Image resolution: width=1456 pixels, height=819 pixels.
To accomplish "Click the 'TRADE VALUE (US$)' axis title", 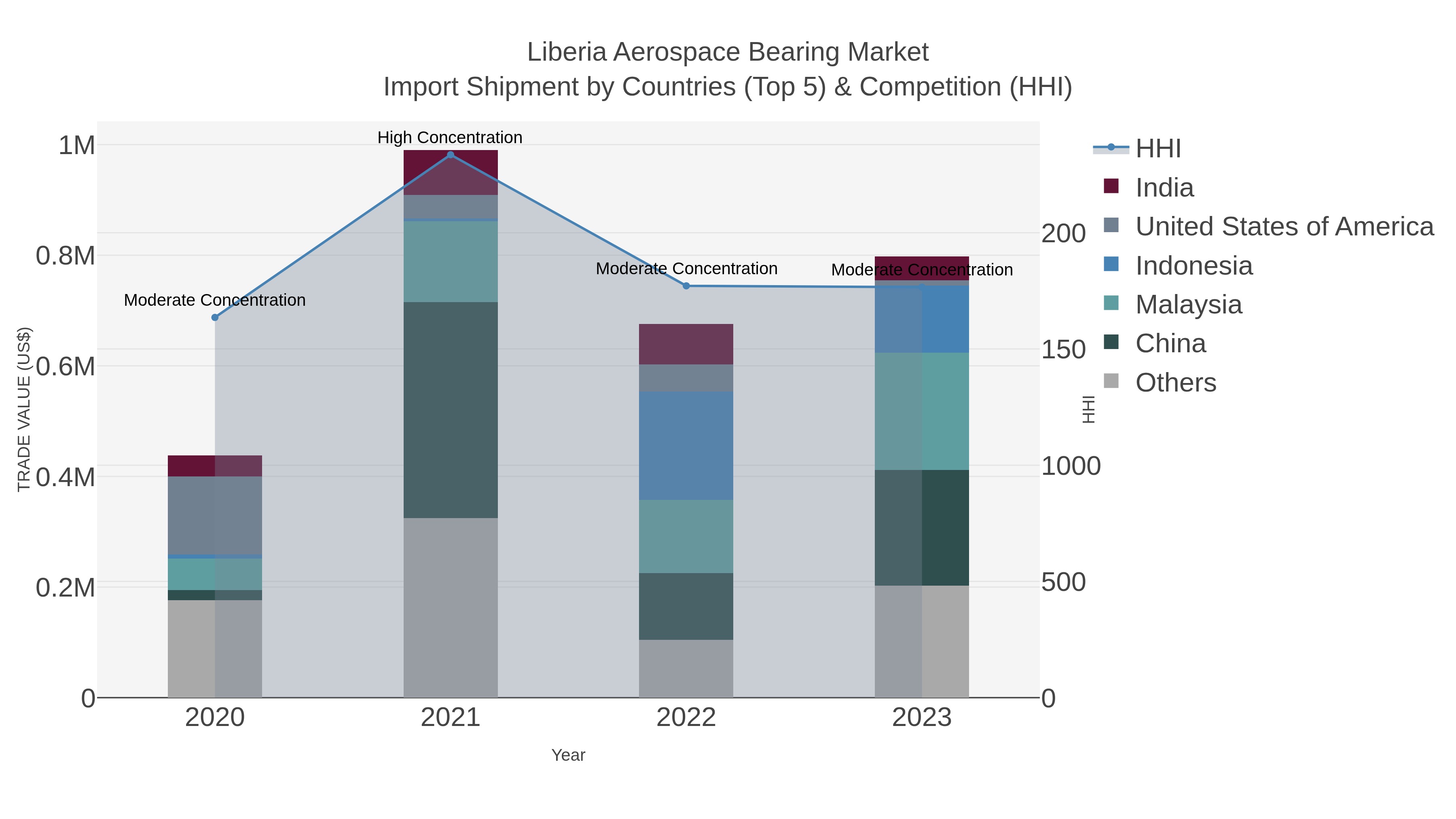I will point(24,409).
